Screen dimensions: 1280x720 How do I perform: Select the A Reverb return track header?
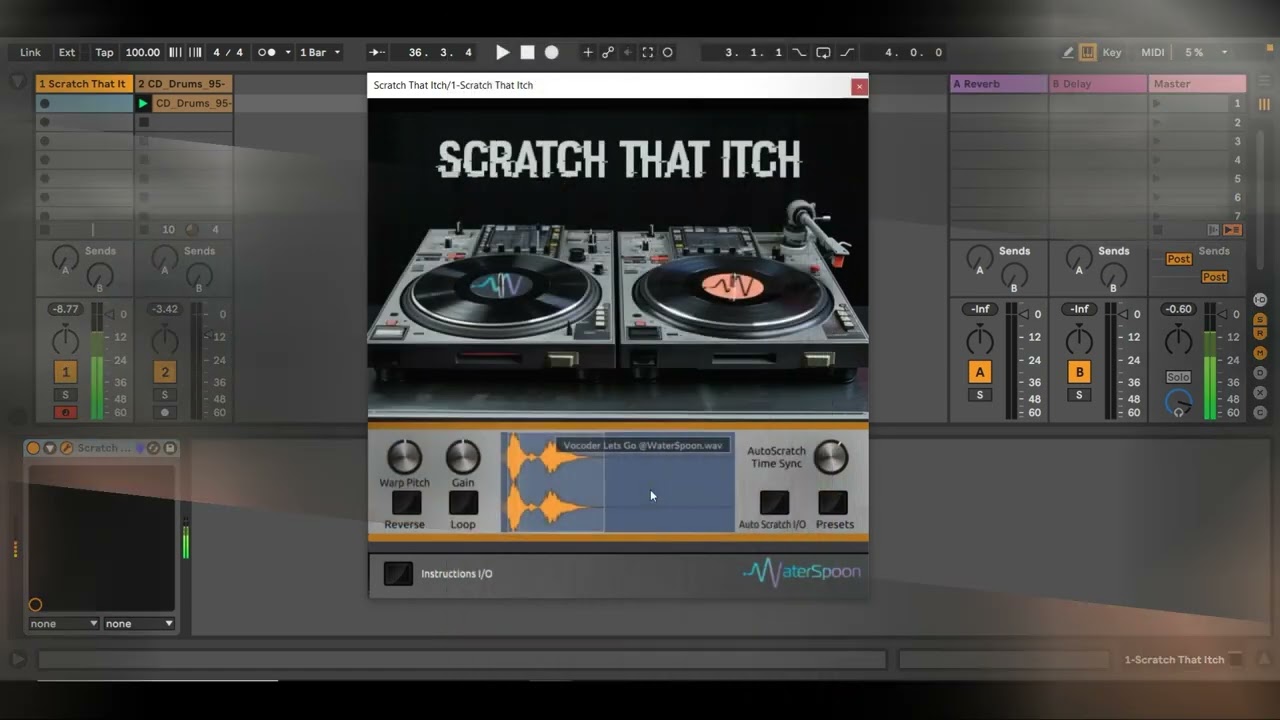pyautogui.click(x=998, y=84)
